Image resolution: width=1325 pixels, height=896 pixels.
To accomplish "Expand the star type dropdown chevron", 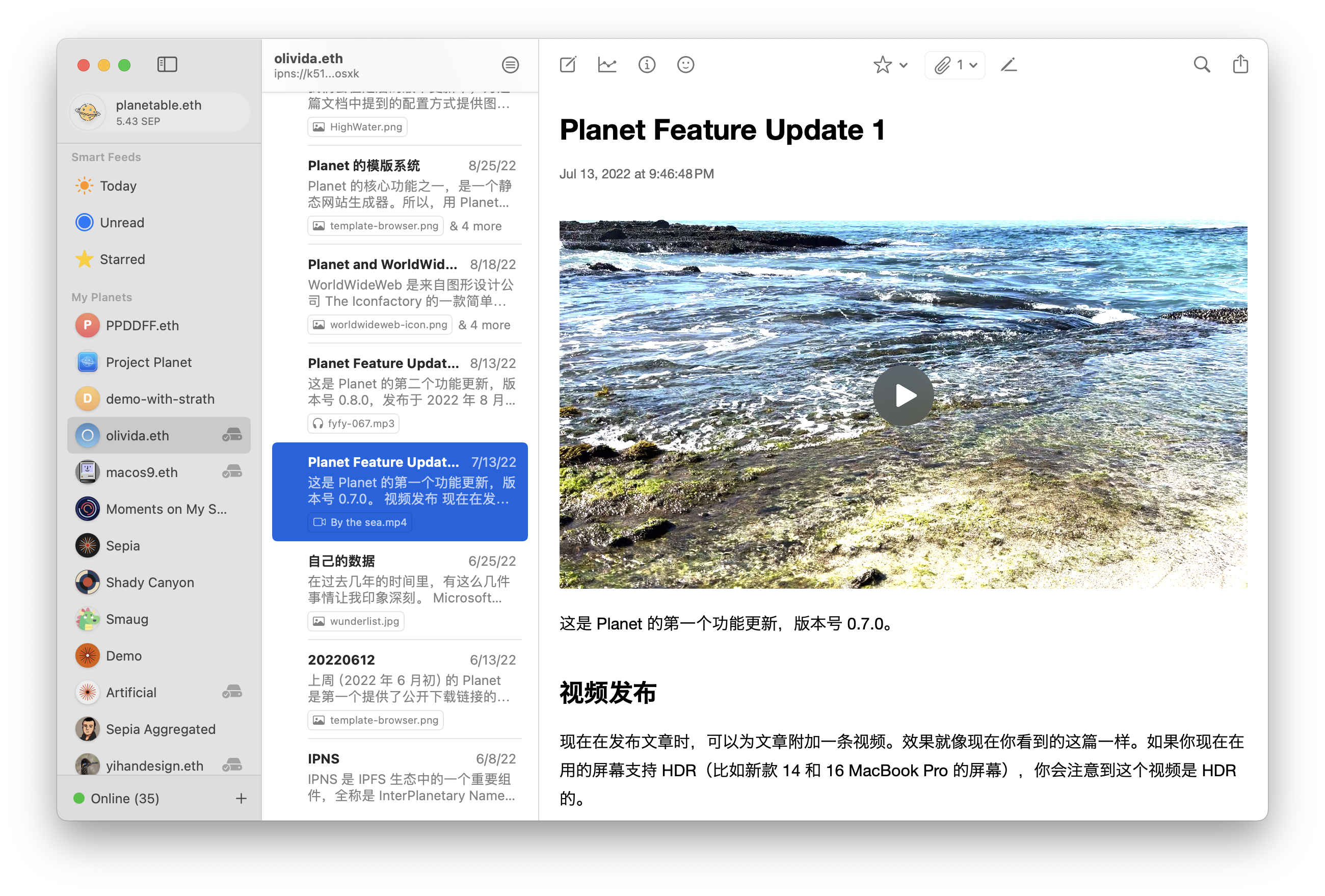I will 904,65.
